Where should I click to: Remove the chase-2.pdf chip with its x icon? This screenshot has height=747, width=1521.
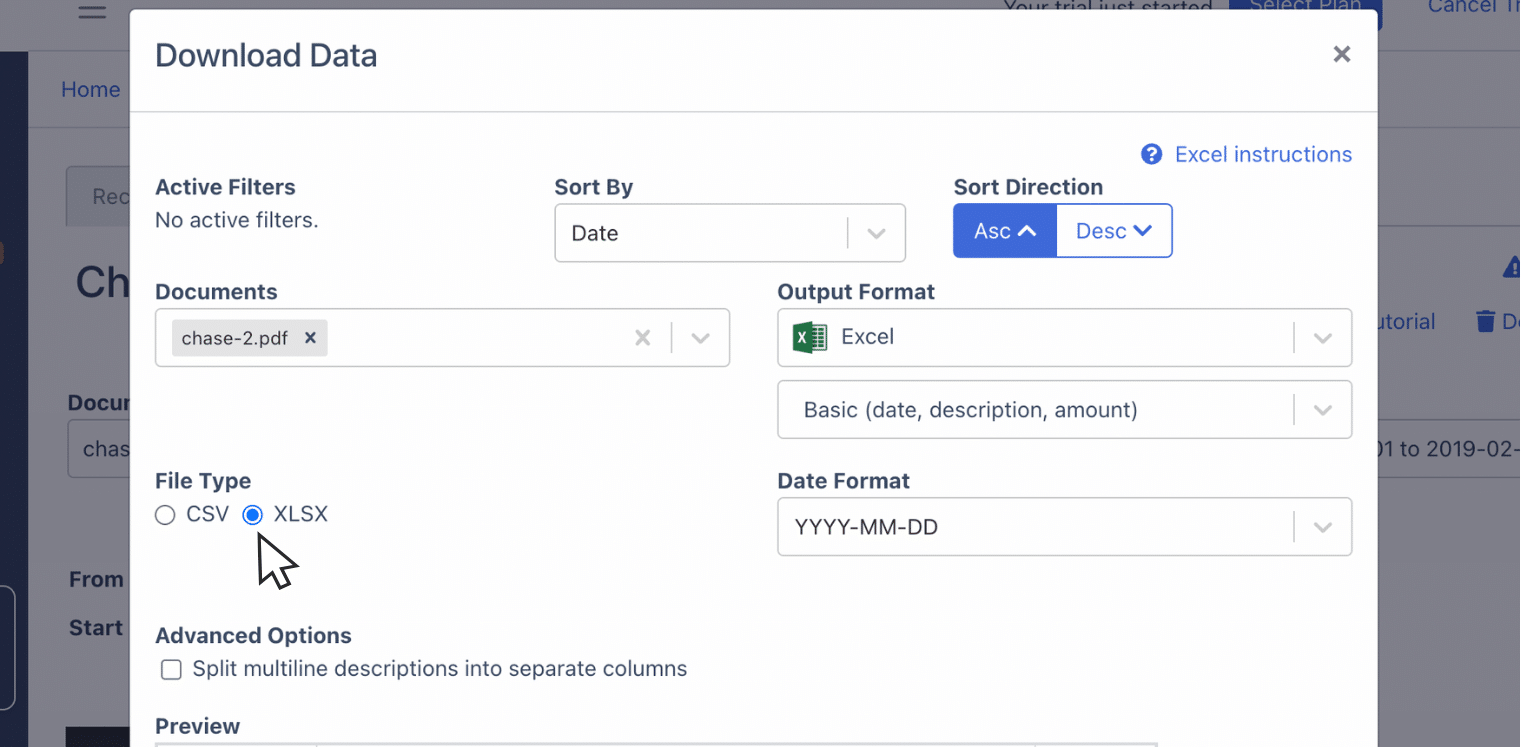pos(310,337)
